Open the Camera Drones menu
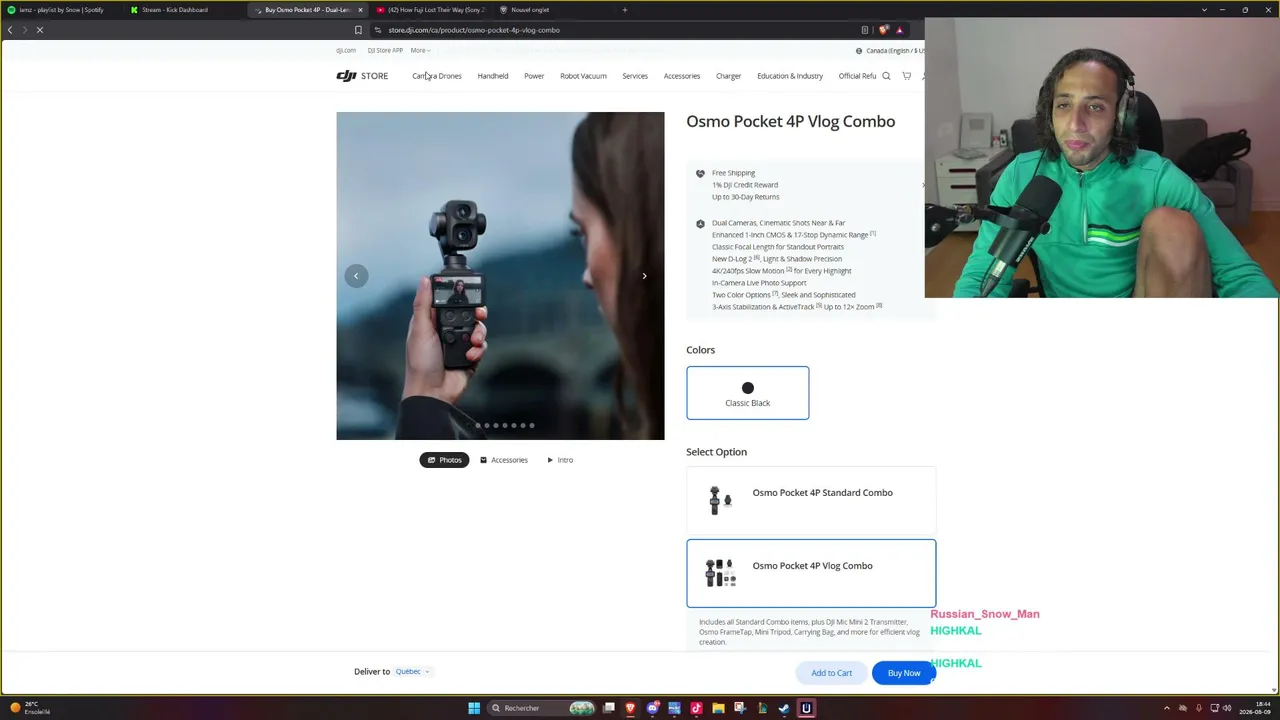 tap(437, 76)
